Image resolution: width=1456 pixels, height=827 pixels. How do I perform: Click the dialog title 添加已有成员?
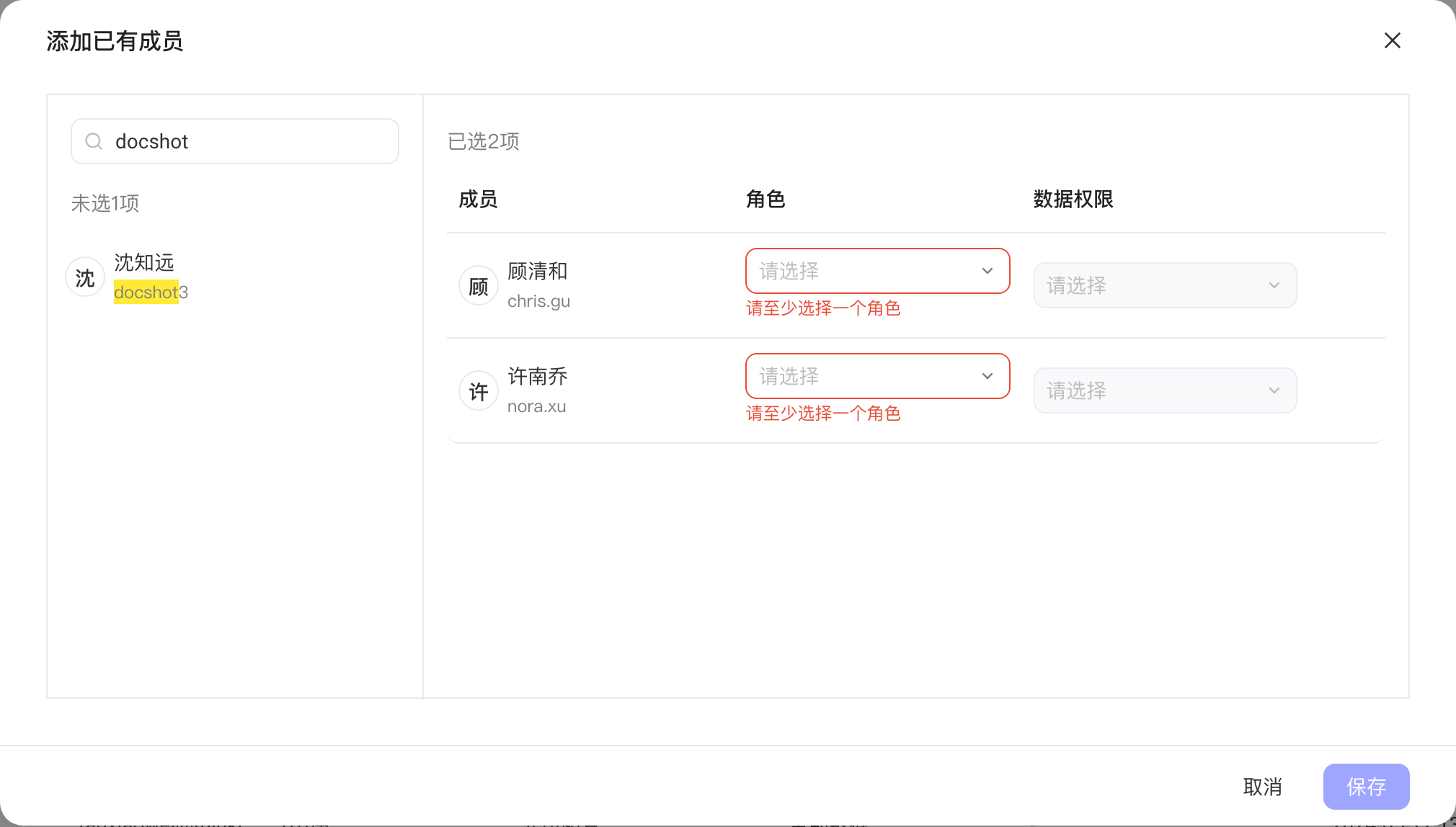[x=115, y=41]
